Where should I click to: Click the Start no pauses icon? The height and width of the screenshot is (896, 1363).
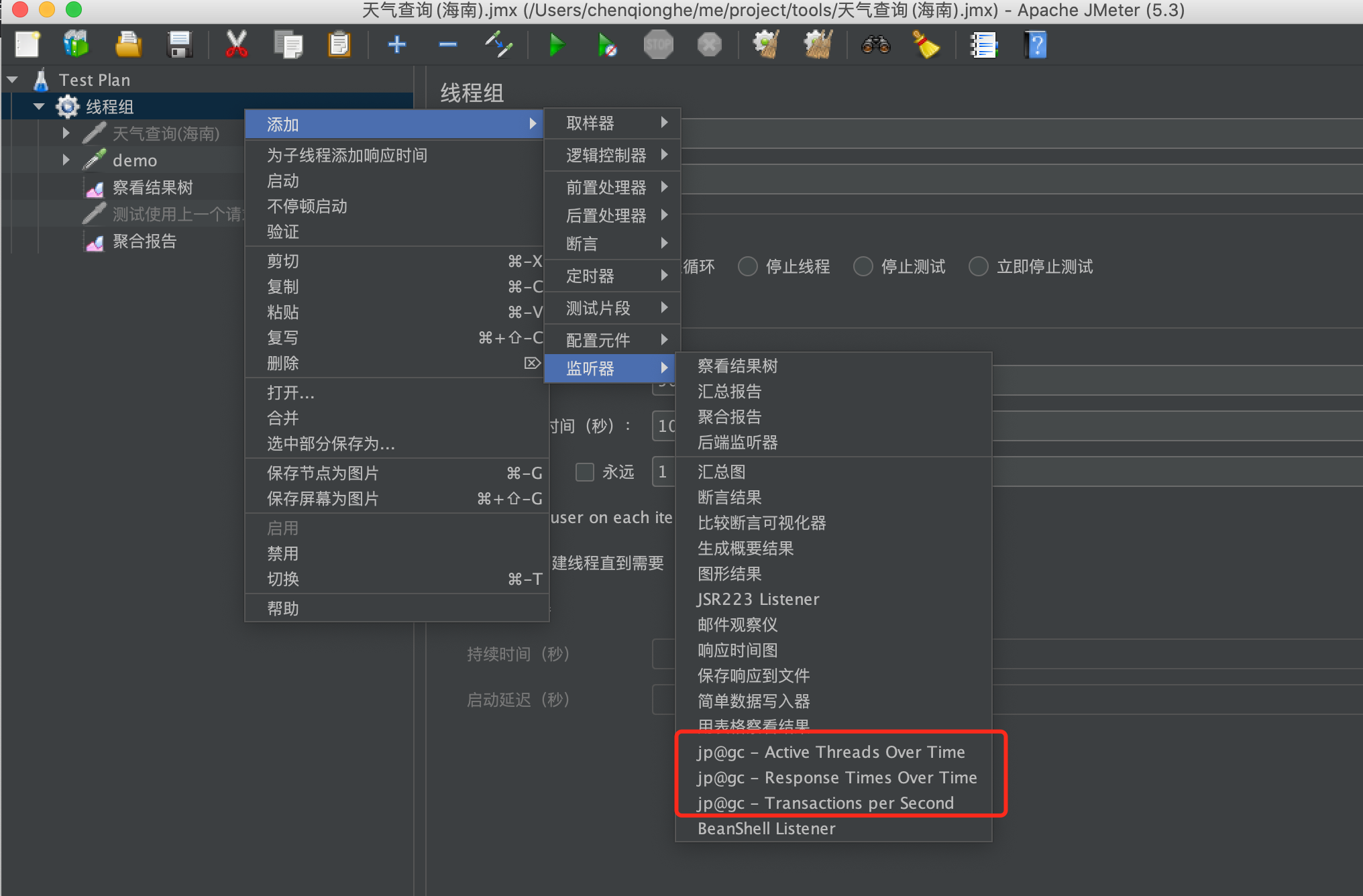click(x=606, y=45)
